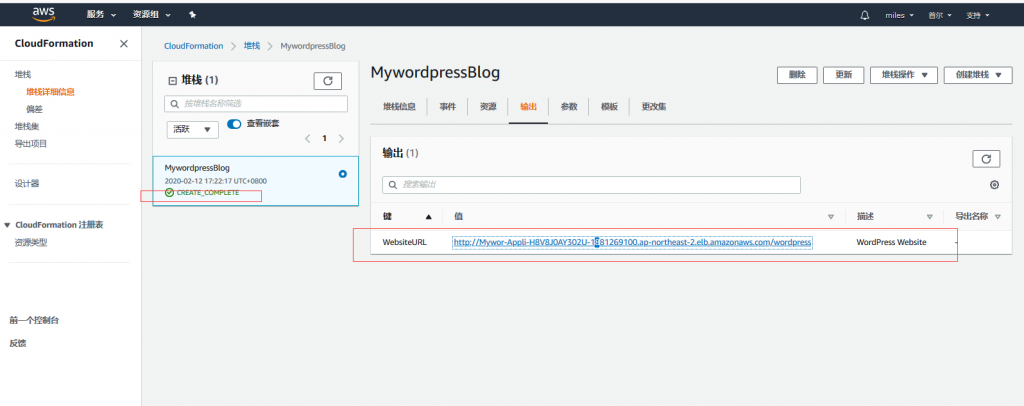Image resolution: width=1024 pixels, height=406 pixels.
Task: Open the miles account dropdown
Action: [x=899, y=15]
